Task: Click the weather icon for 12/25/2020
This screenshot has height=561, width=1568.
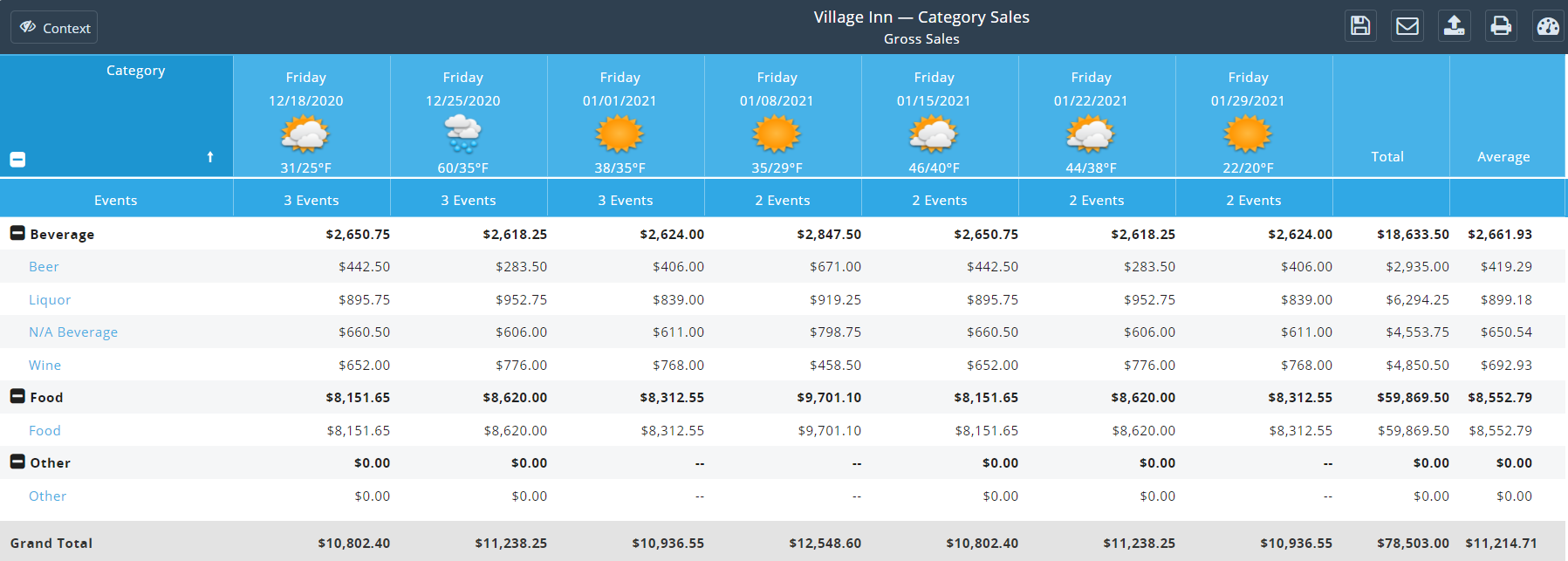Action: 462,134
